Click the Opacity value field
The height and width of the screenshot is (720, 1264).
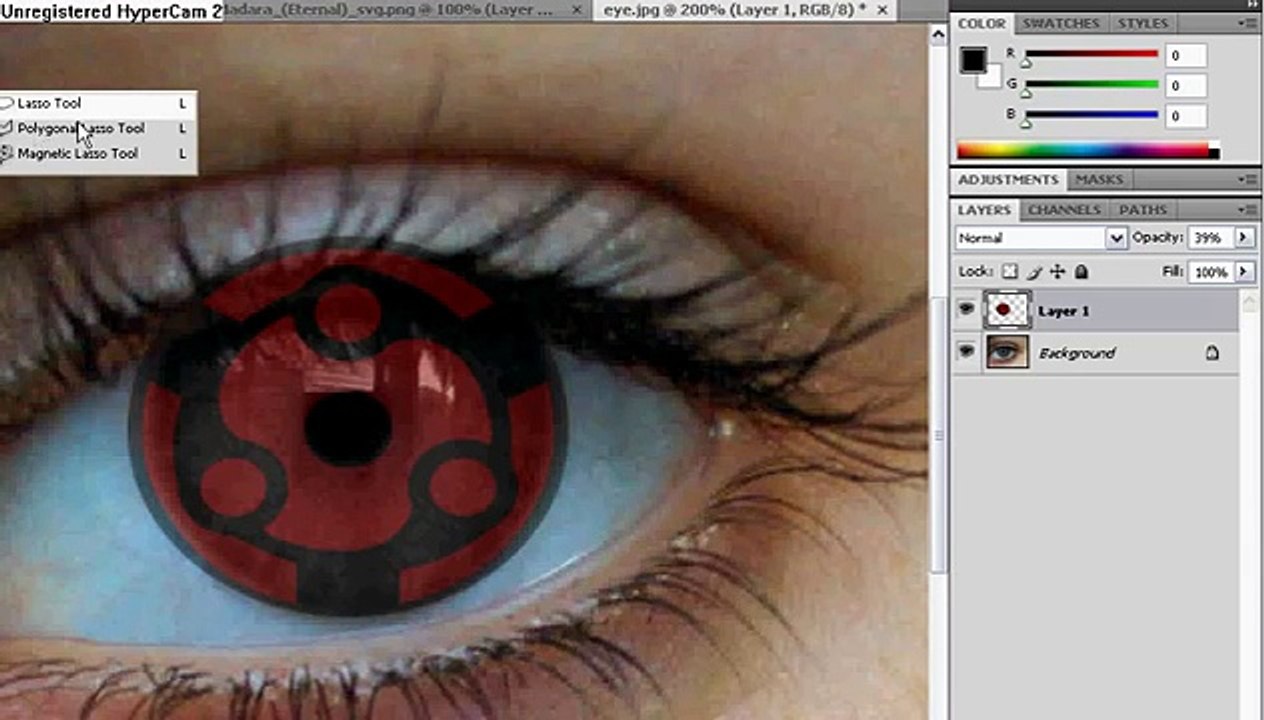pyautogui.click(x=1210, y=238)
